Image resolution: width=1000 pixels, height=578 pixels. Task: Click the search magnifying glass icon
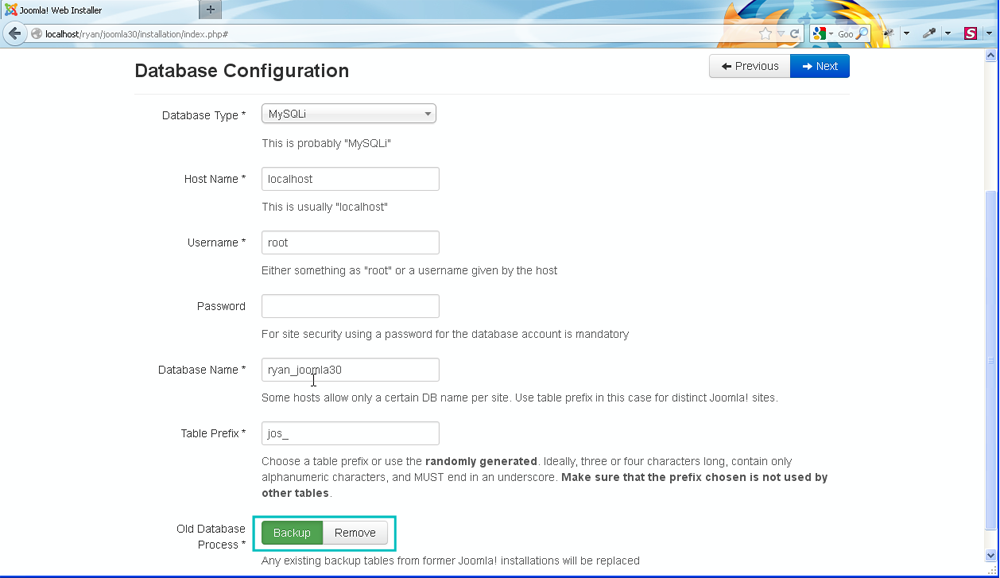click(x=861, y=33)
